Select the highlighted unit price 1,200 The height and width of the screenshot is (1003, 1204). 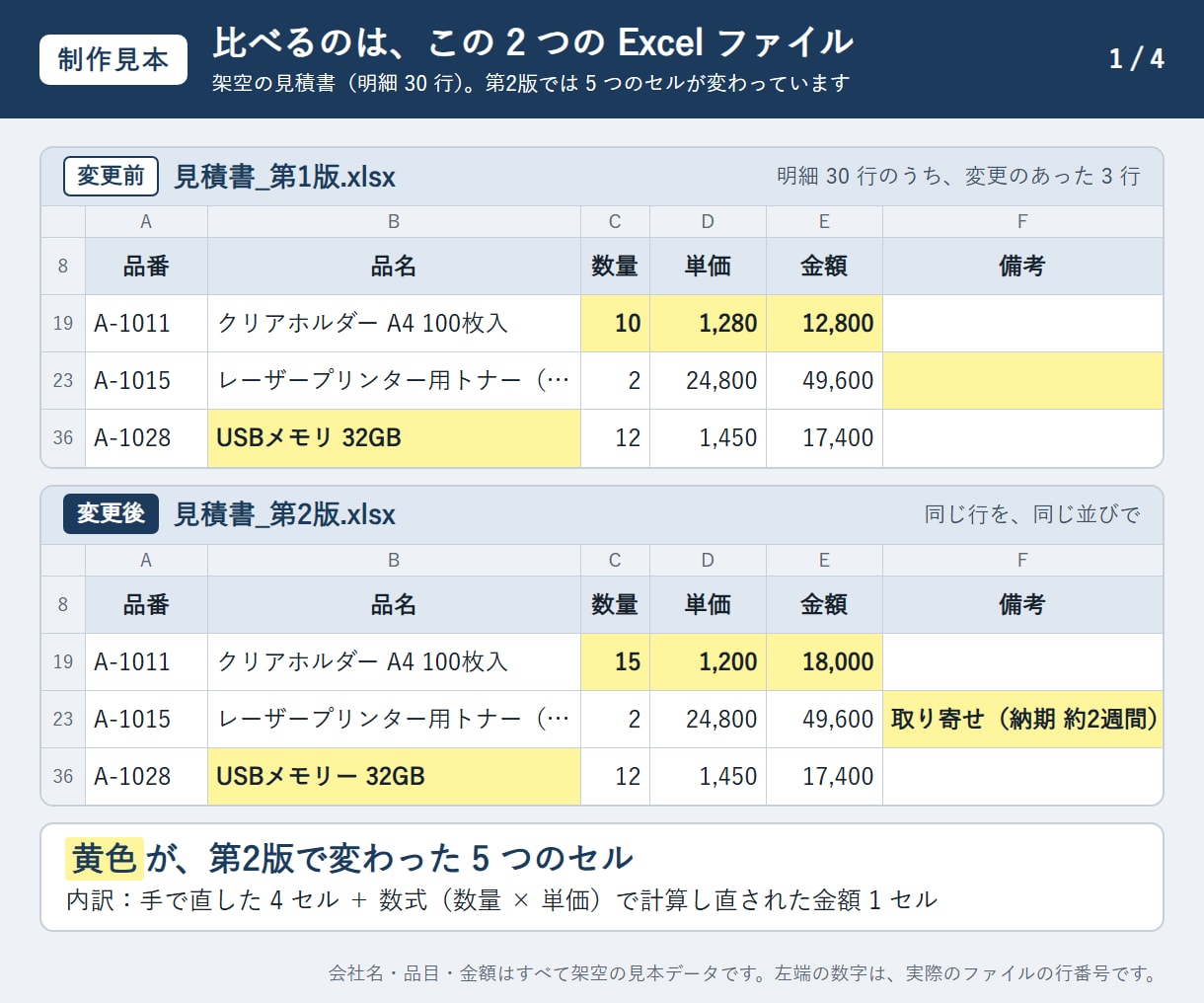click(x=708, y=662)
